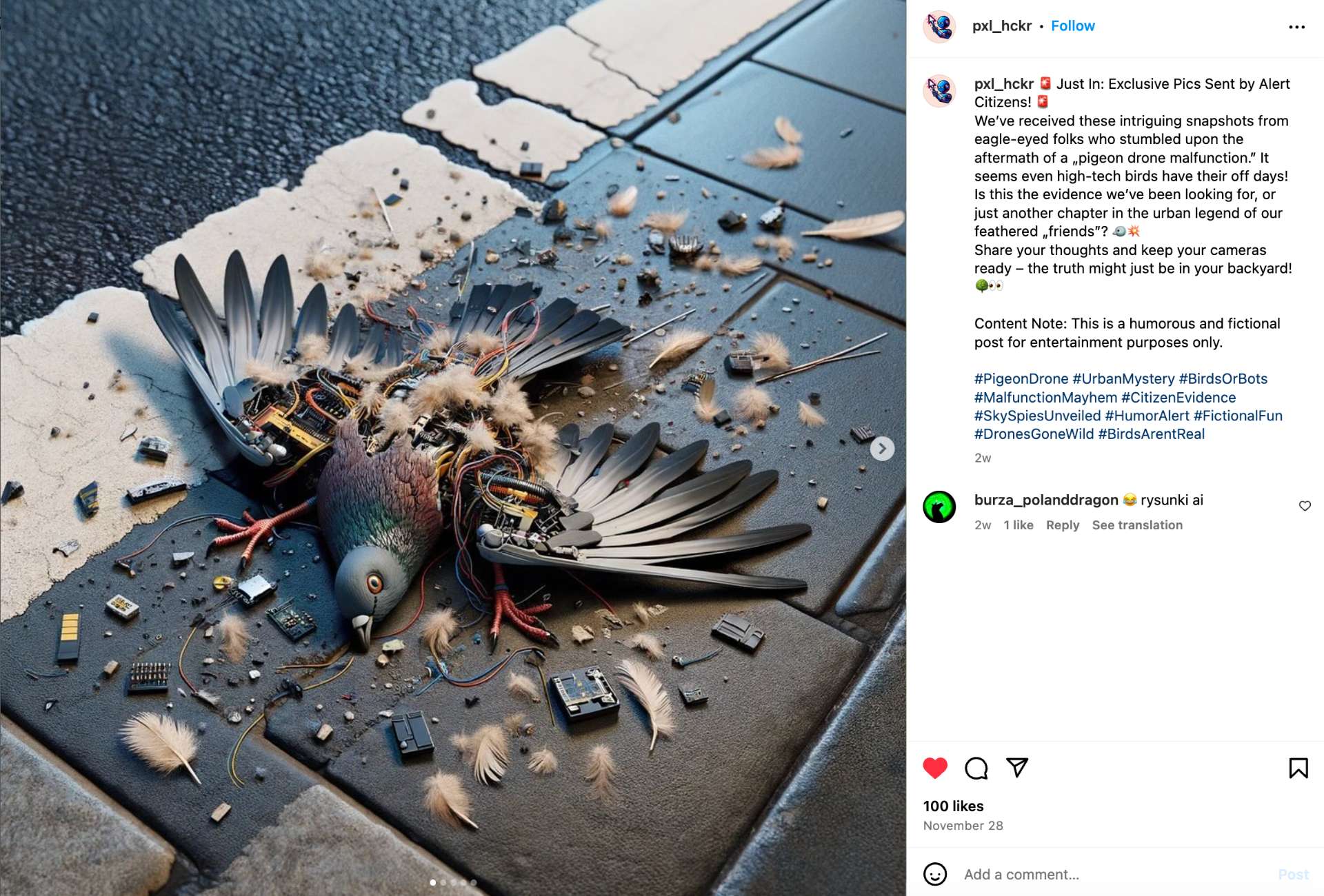Open the three-dot more options menu
Image resolution: width=1324 pixels, height=896 pixels.
coord(1296,27)
